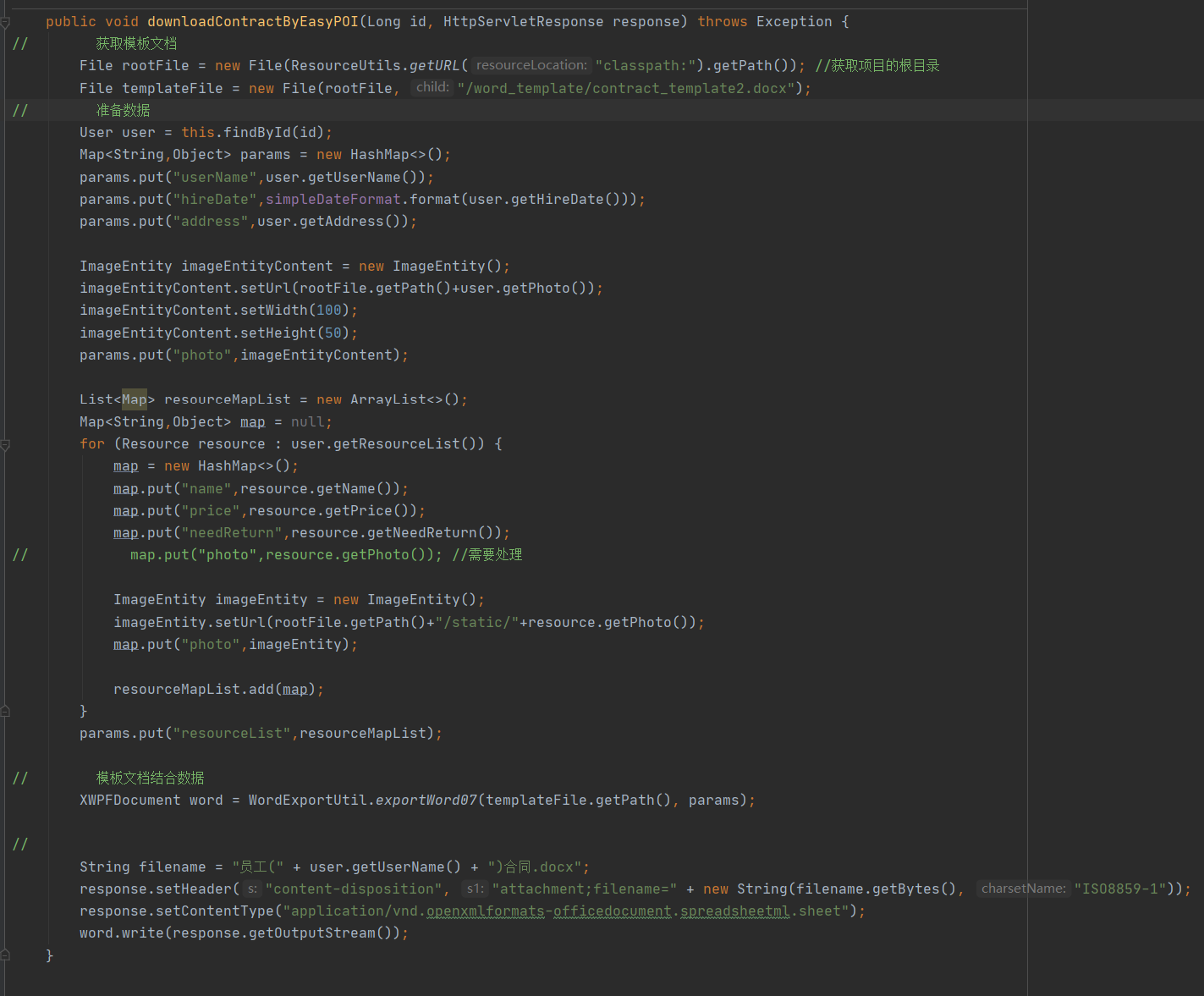Click the WordExportUtil class reference

point(308,801)
